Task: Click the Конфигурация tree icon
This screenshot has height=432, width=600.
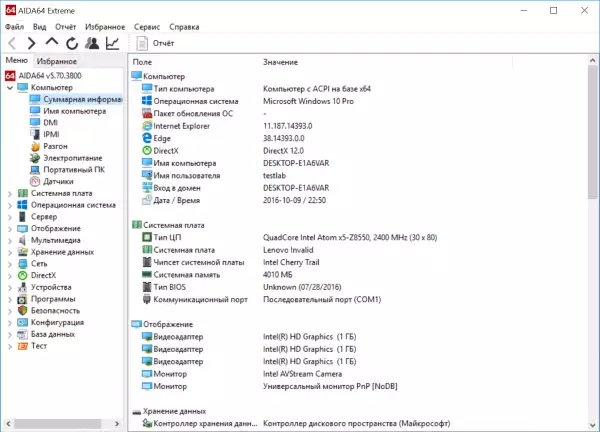Action: point(23,323)
